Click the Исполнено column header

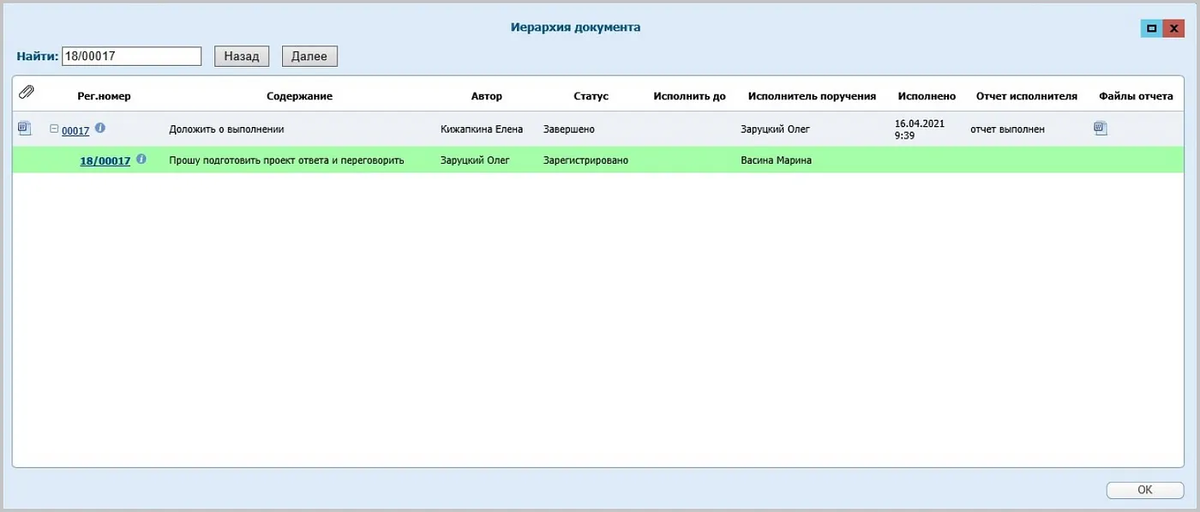tap(927, 96)
